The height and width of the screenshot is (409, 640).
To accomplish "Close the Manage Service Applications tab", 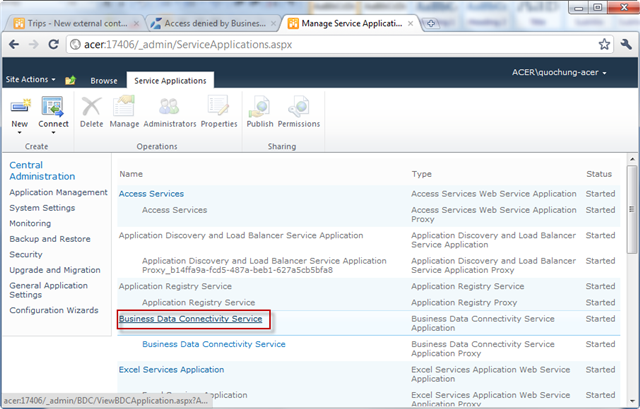I will [411, 24].
